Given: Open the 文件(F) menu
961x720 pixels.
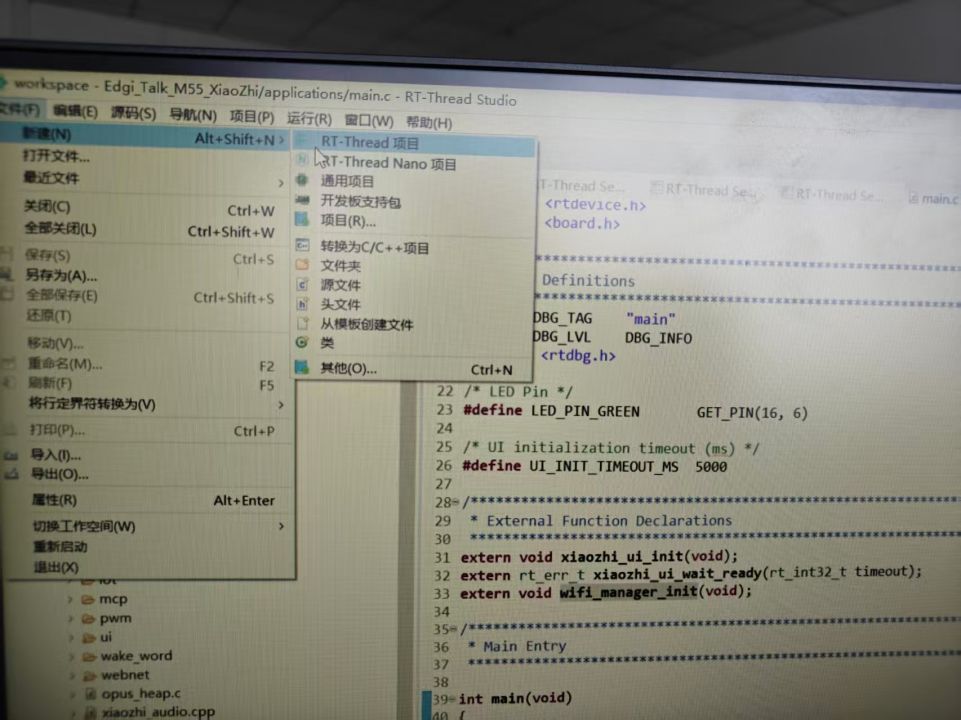Looking at the screenshot, I should [20, 109].
